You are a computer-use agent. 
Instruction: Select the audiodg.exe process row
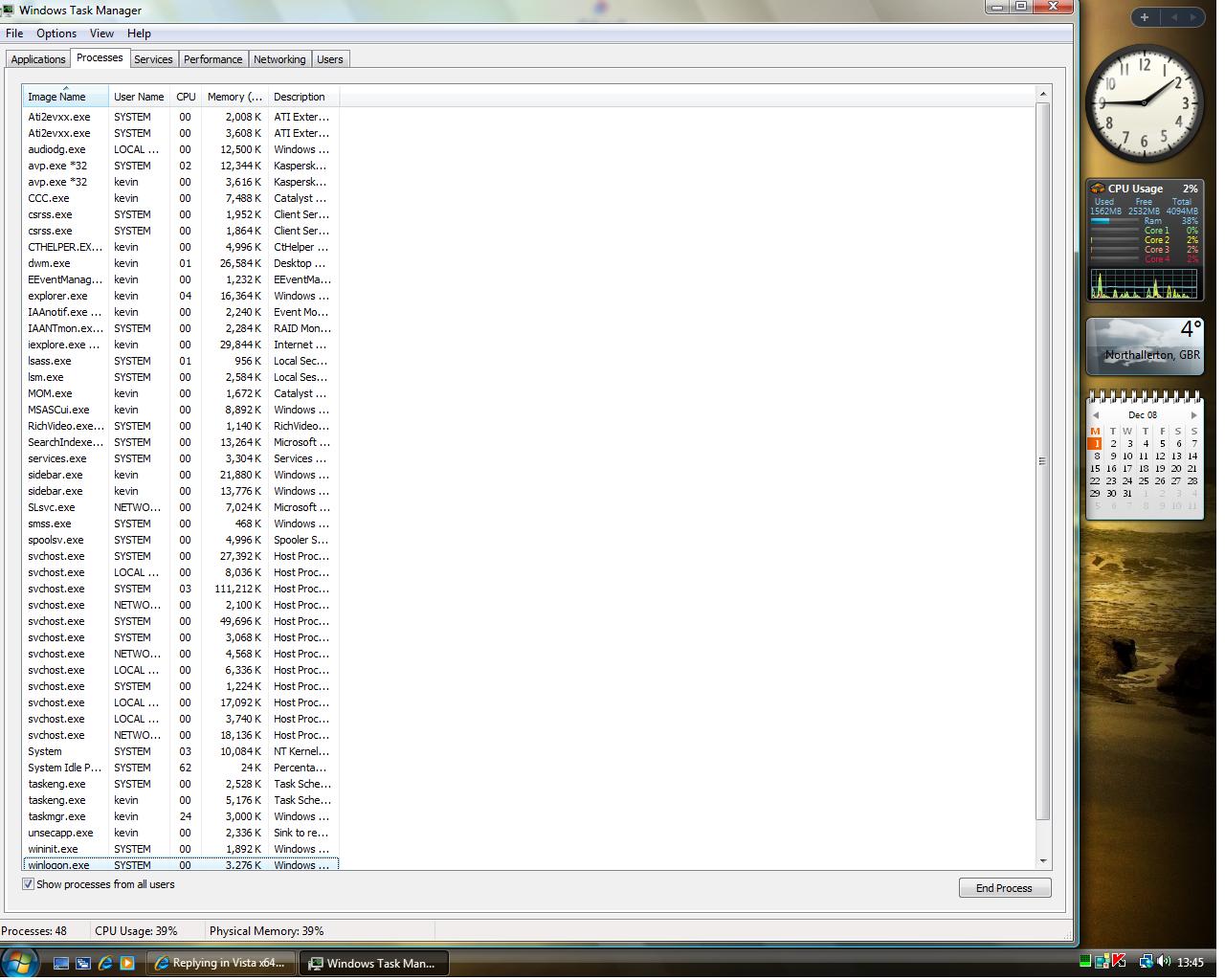[x=180, y=149]
